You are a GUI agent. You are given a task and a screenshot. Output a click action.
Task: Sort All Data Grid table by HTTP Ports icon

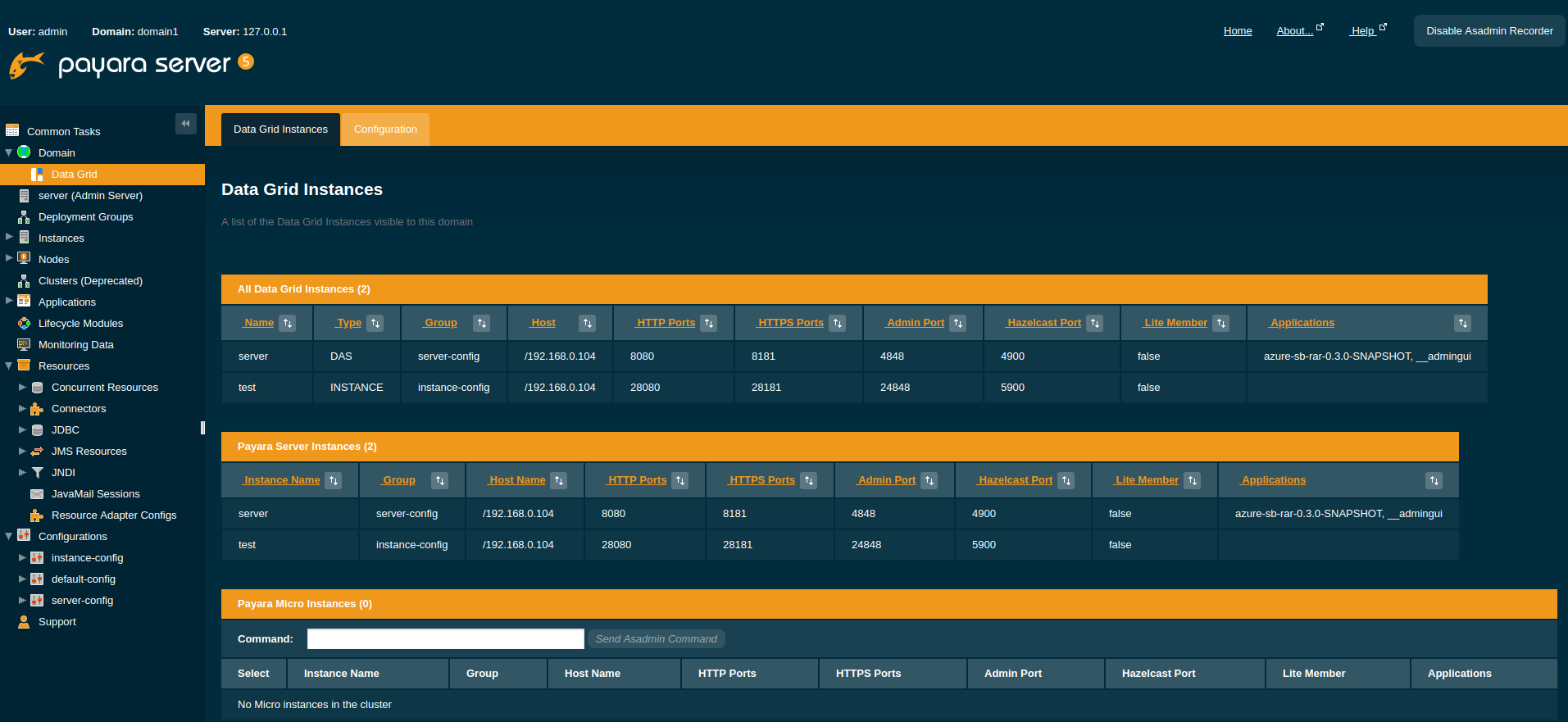[x=709, y=323]
